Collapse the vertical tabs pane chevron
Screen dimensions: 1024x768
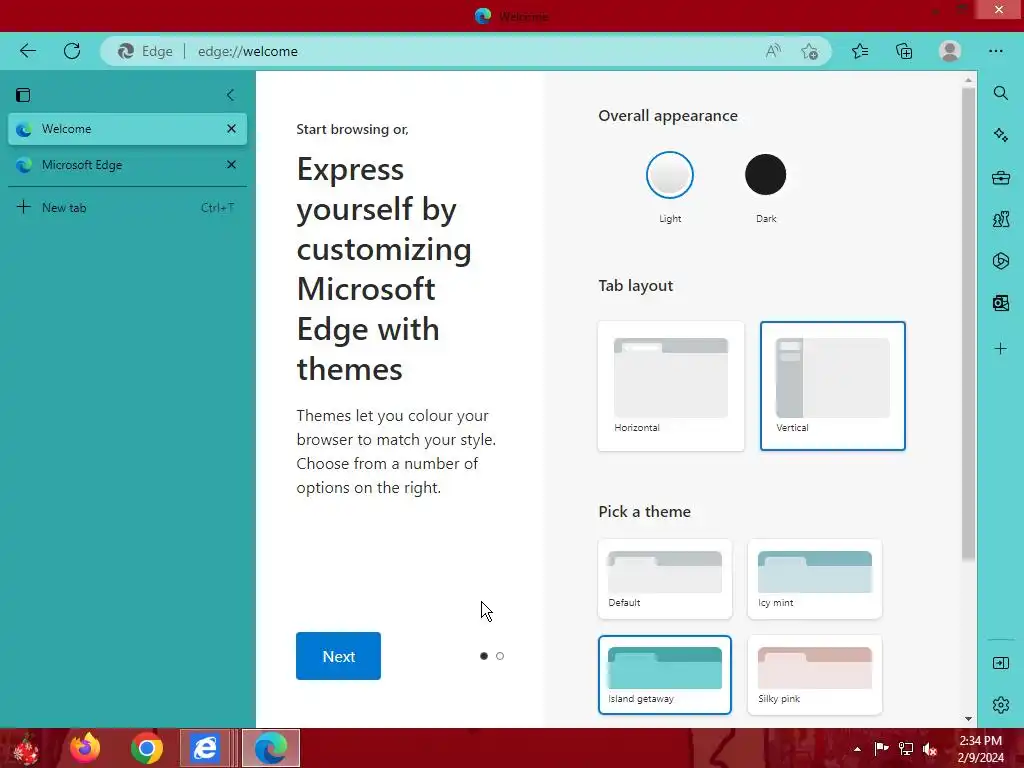(x=230, y=95)
